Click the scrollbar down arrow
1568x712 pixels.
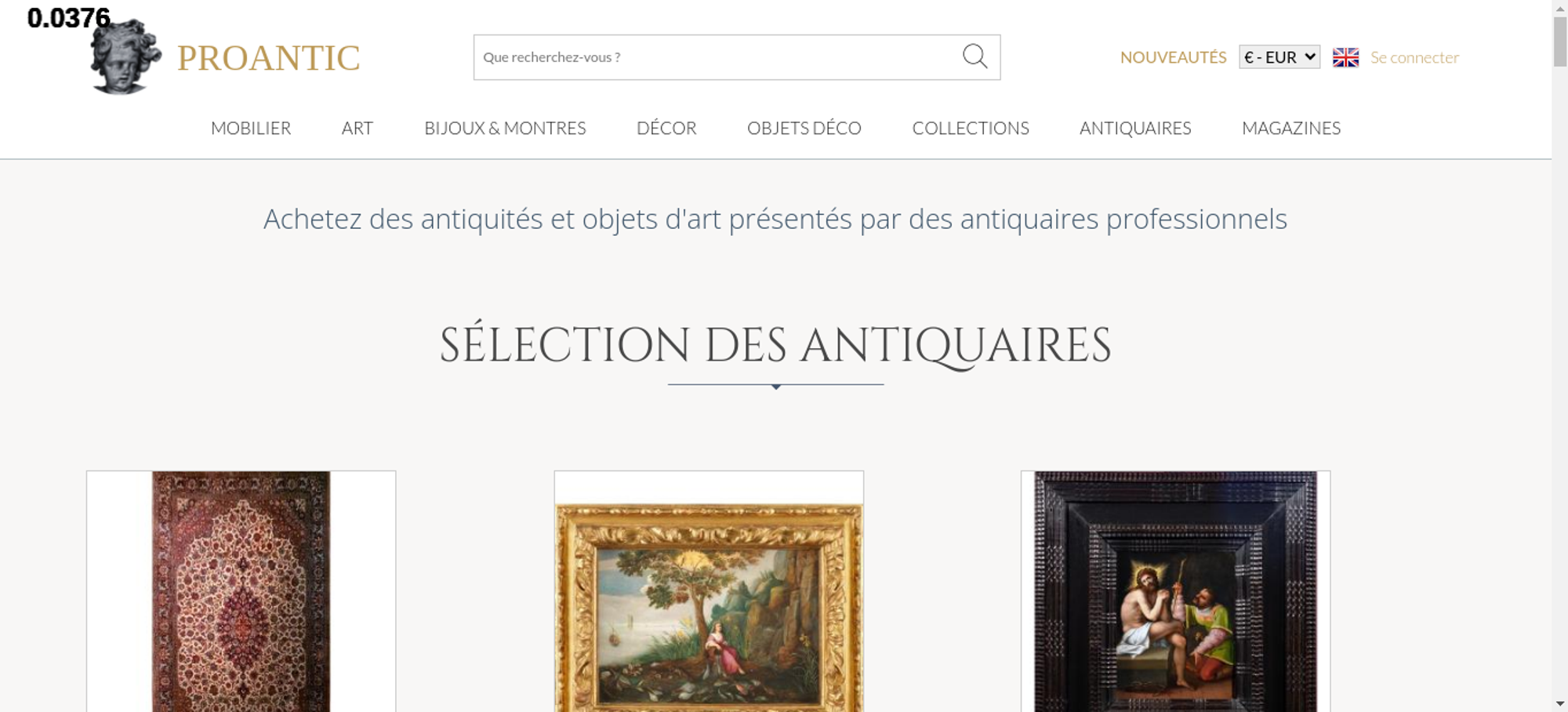[x=1560, y=703]
